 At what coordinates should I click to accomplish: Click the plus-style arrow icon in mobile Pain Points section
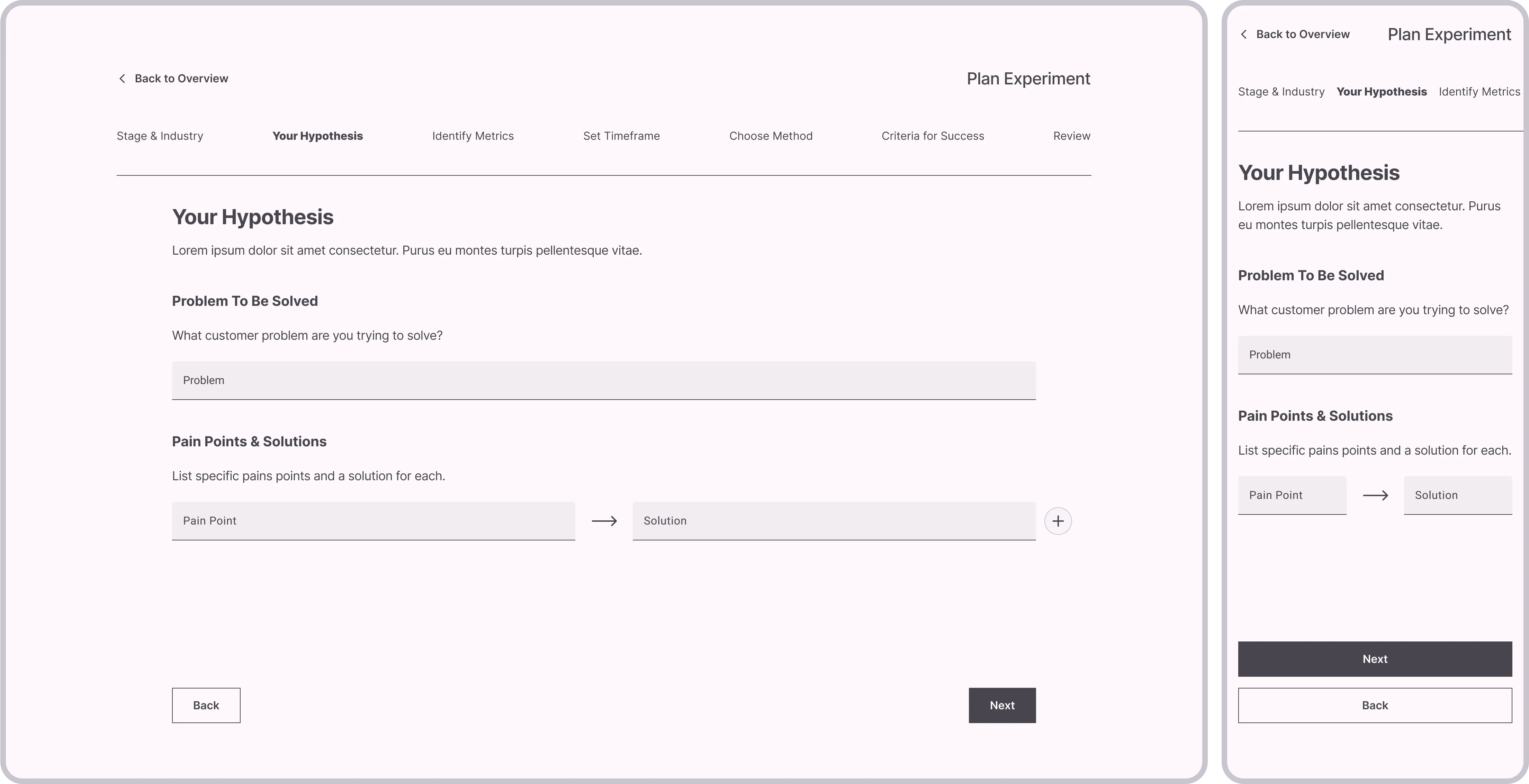(1376, 495)
